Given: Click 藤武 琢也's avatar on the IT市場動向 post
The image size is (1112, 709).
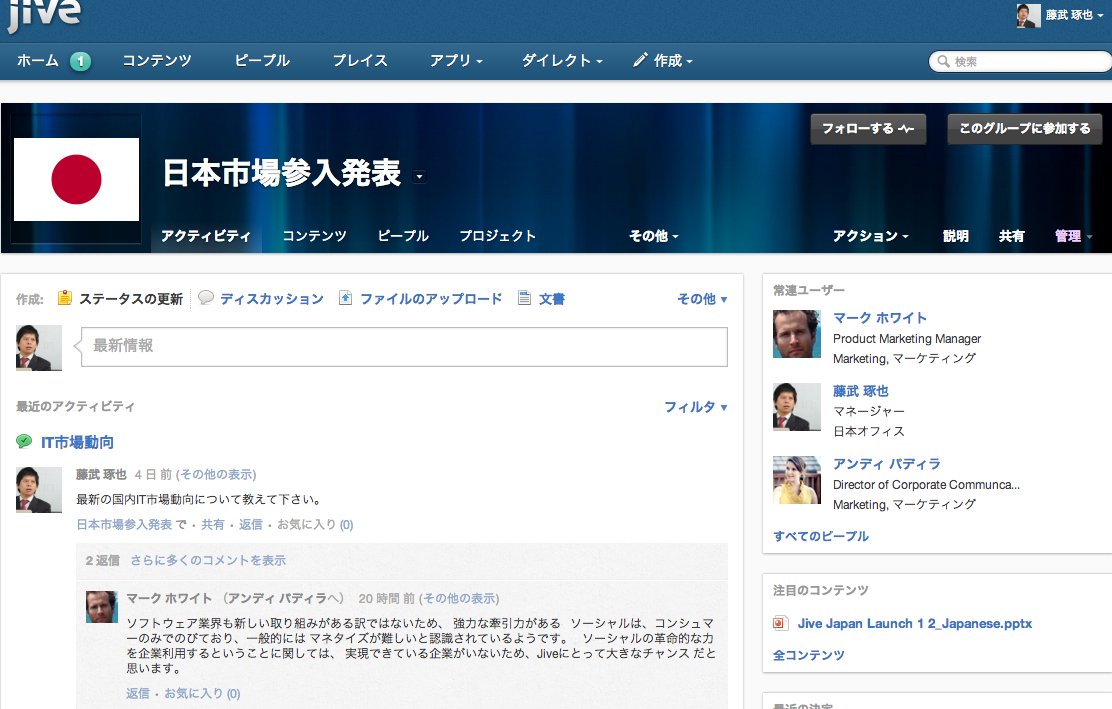Looking at the screenshot, I should click(39, 490).
